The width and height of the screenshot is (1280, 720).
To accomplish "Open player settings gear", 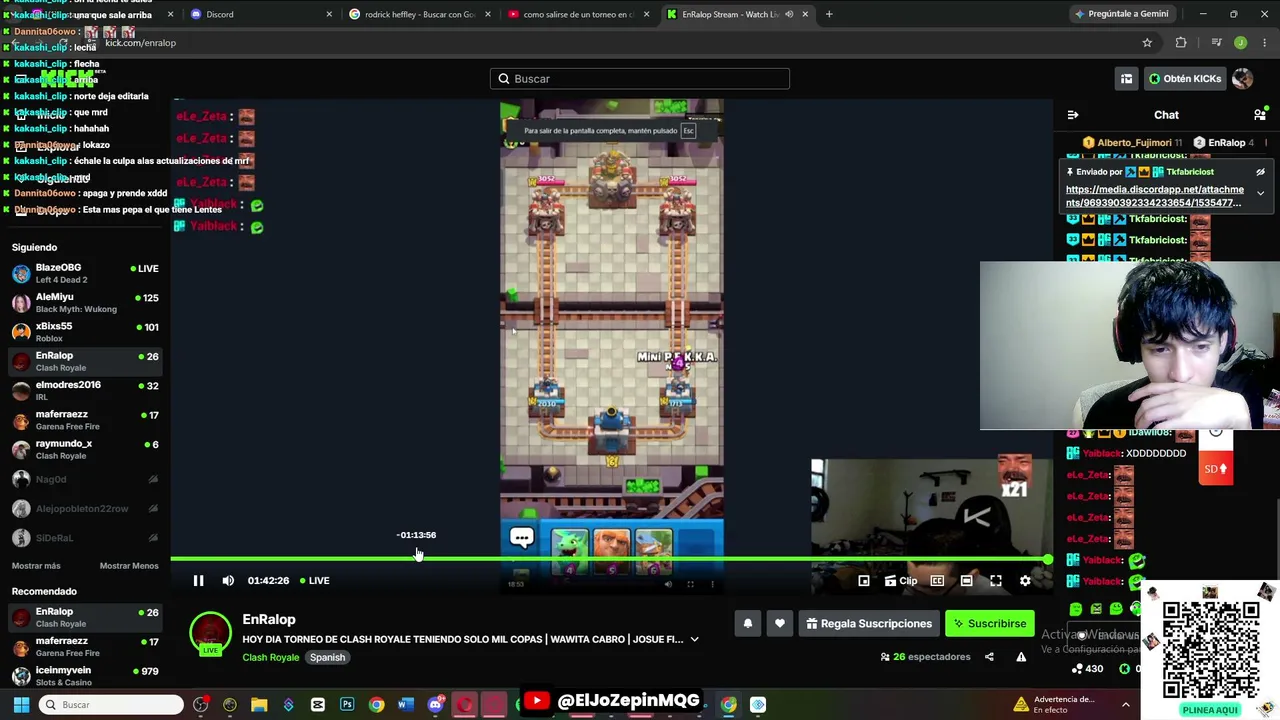I will (1025, 581).
